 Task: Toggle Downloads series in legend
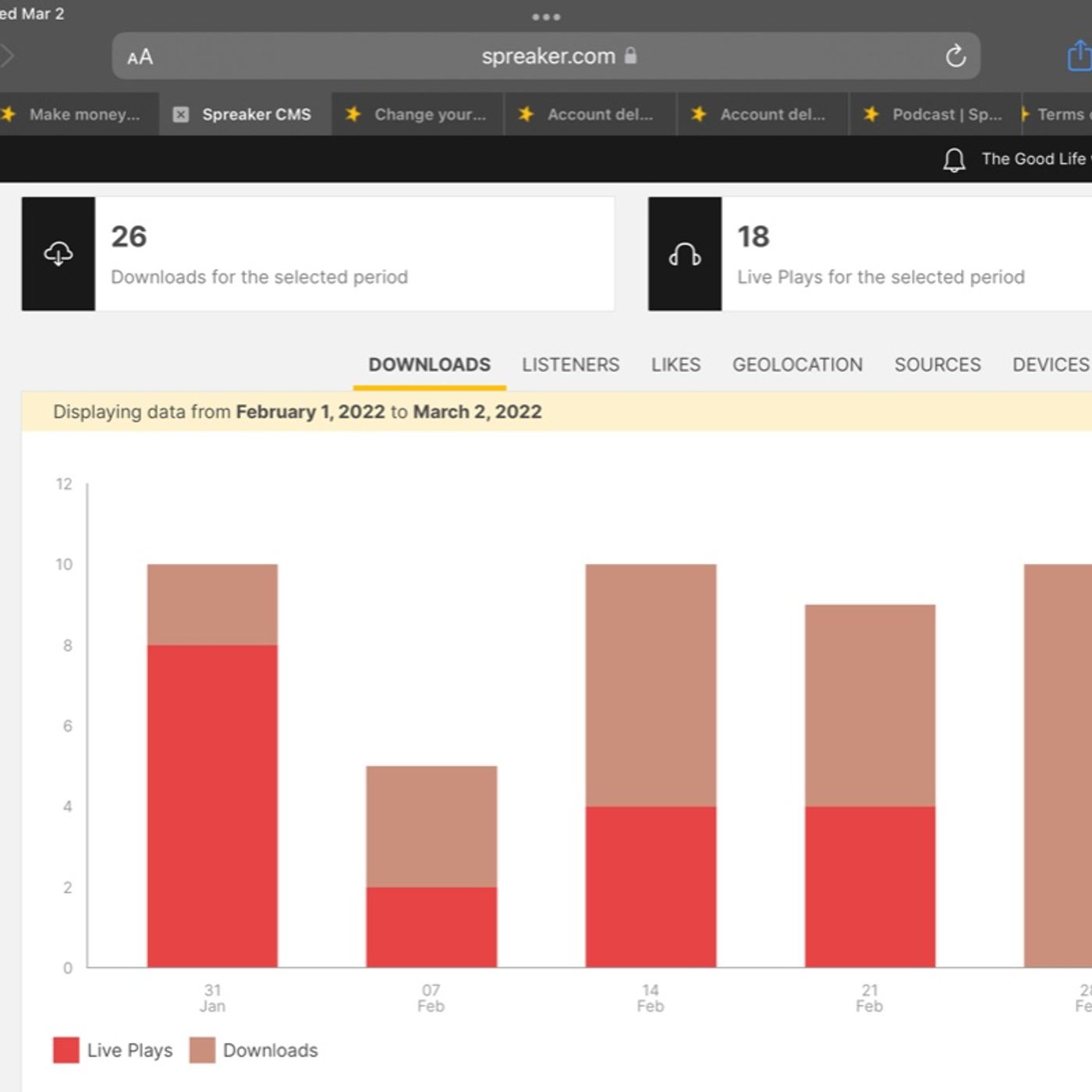coord(254,1050)
